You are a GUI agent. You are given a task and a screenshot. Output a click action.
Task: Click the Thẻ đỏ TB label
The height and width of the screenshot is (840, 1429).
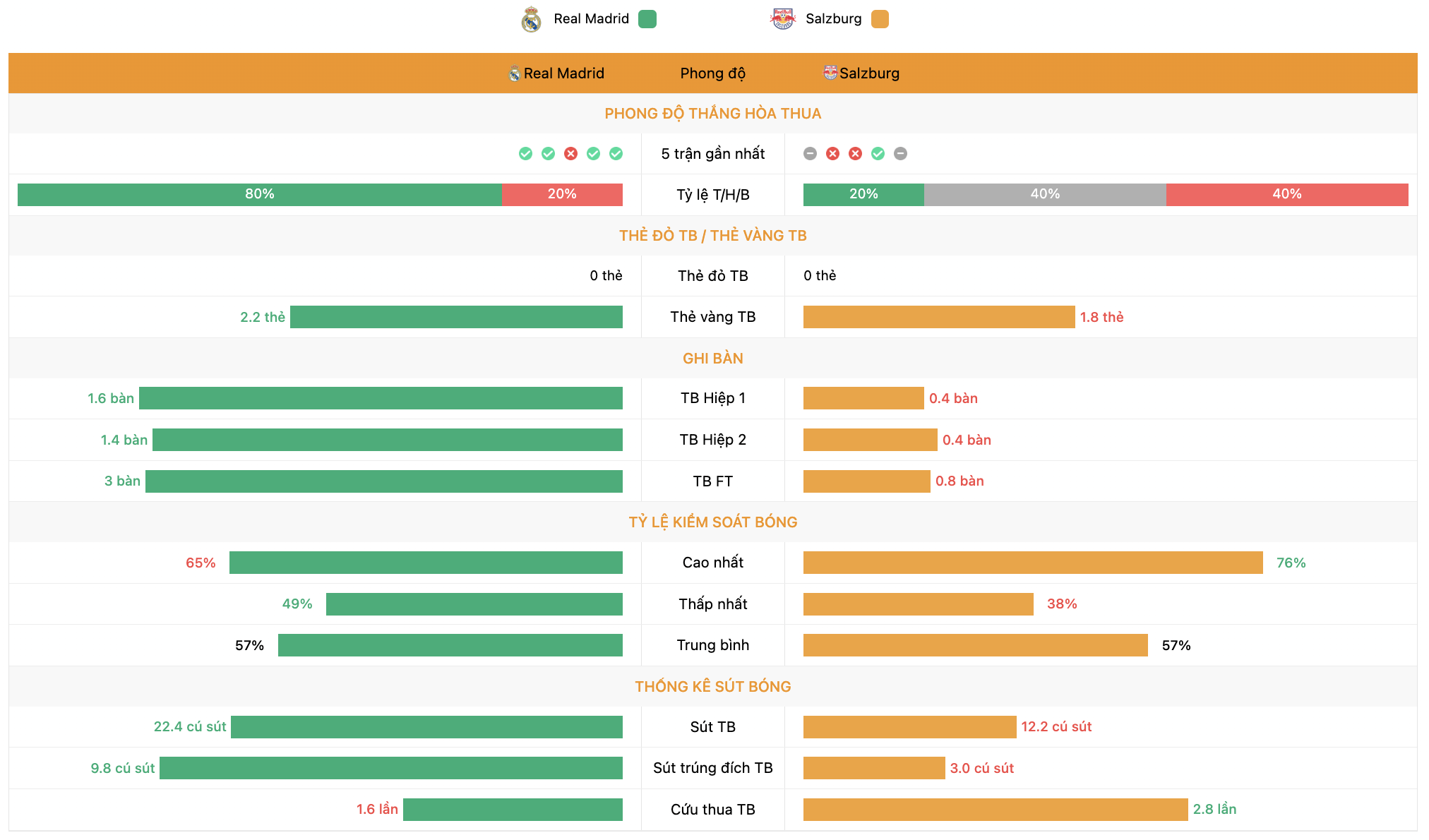point(712,276)
